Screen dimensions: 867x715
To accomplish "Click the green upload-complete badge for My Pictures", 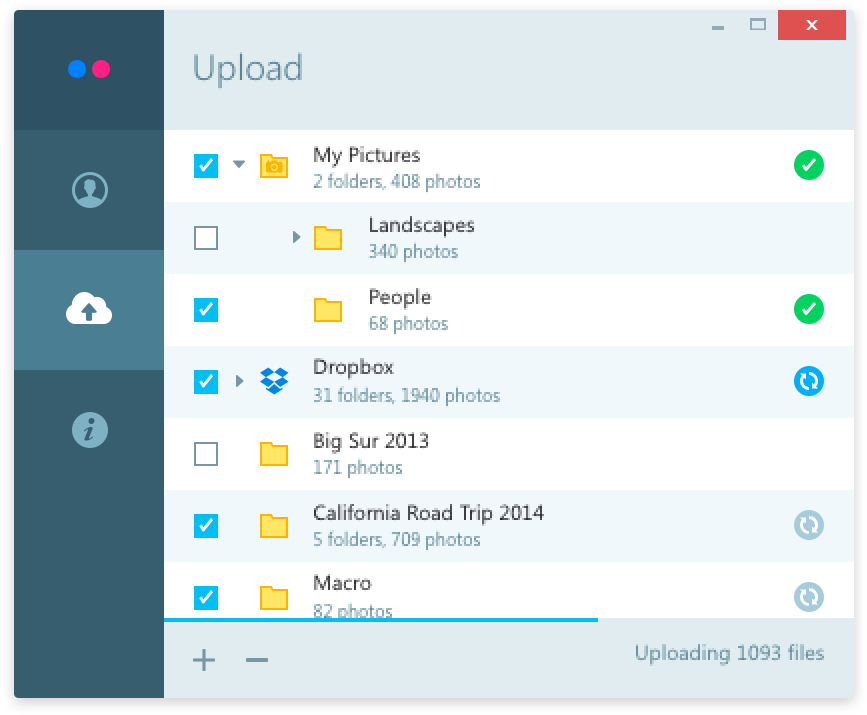I will 809,165.
